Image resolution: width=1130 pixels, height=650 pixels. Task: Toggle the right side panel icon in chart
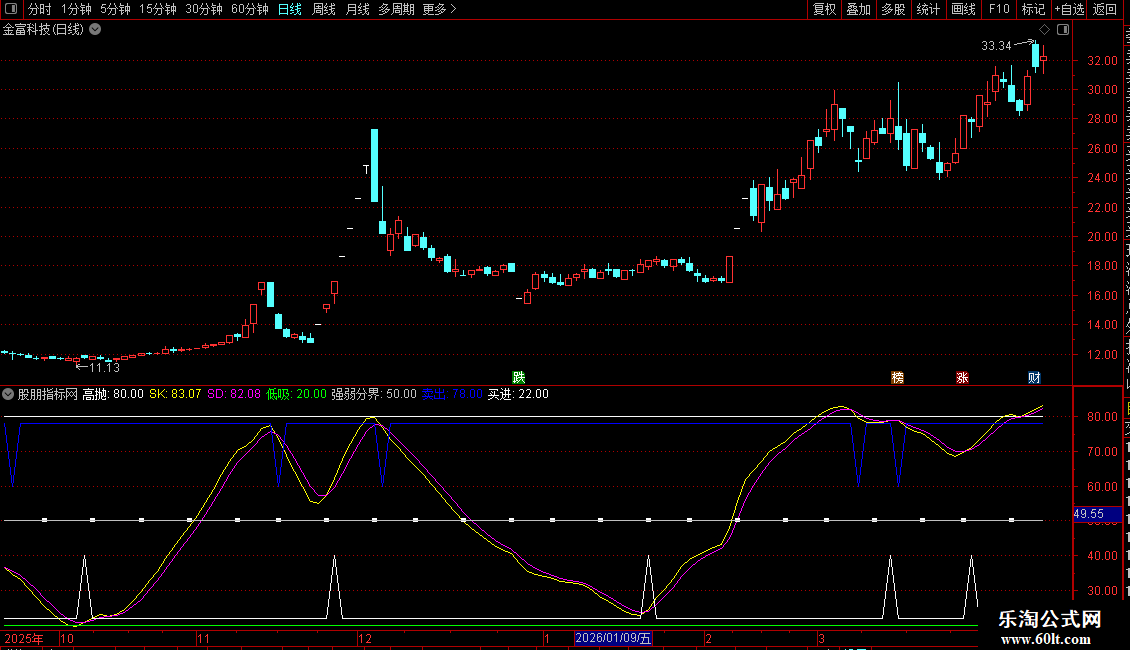tap(1063, 30)
